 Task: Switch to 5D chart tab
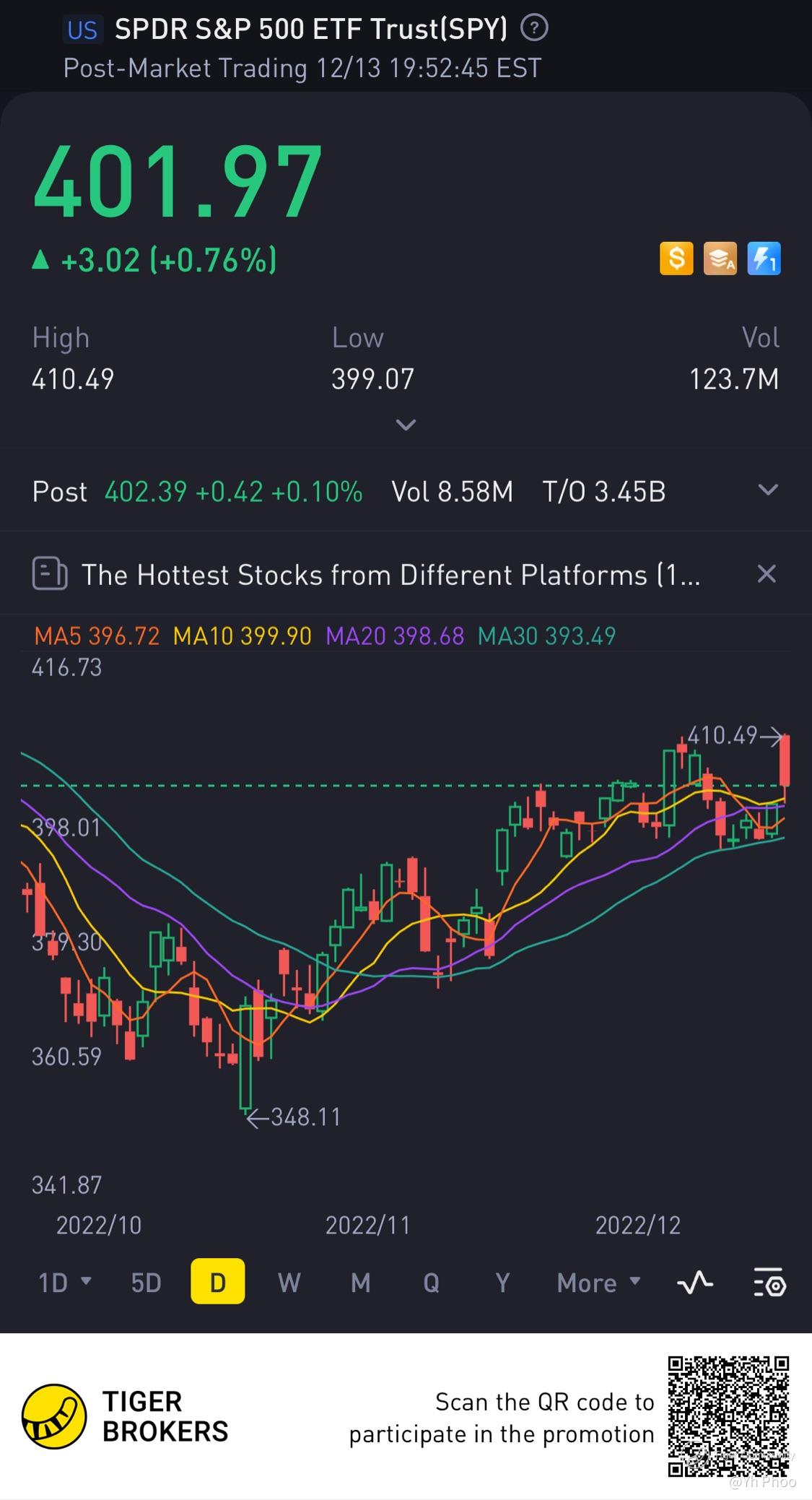pyautogui.click(x=146, y=1283)
